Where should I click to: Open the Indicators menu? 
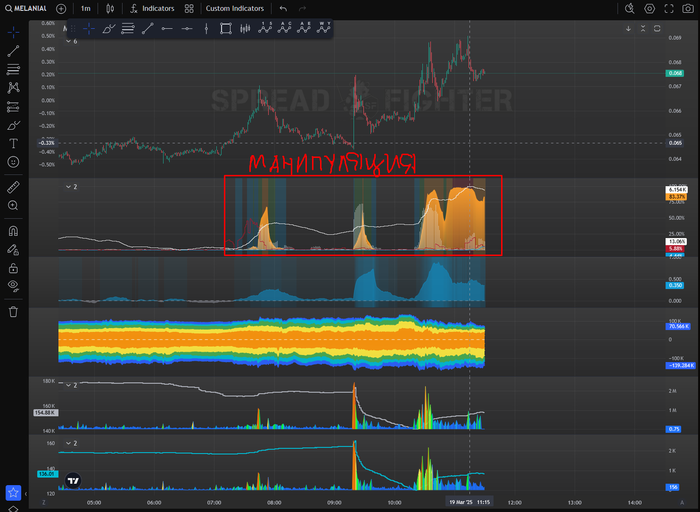152,8
